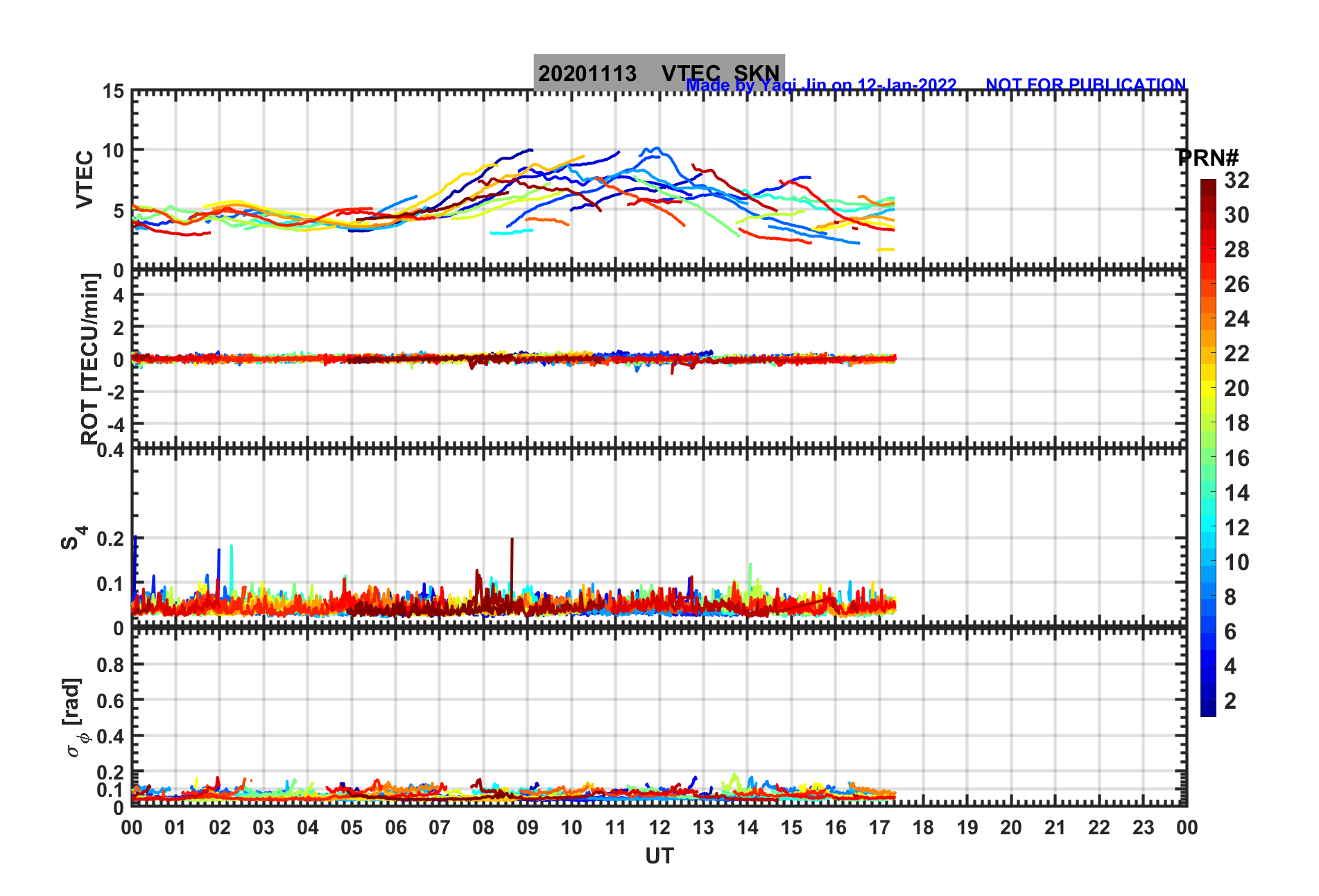Click ROT axis tick value -4

pyautogui.click(x=117, y=424)
